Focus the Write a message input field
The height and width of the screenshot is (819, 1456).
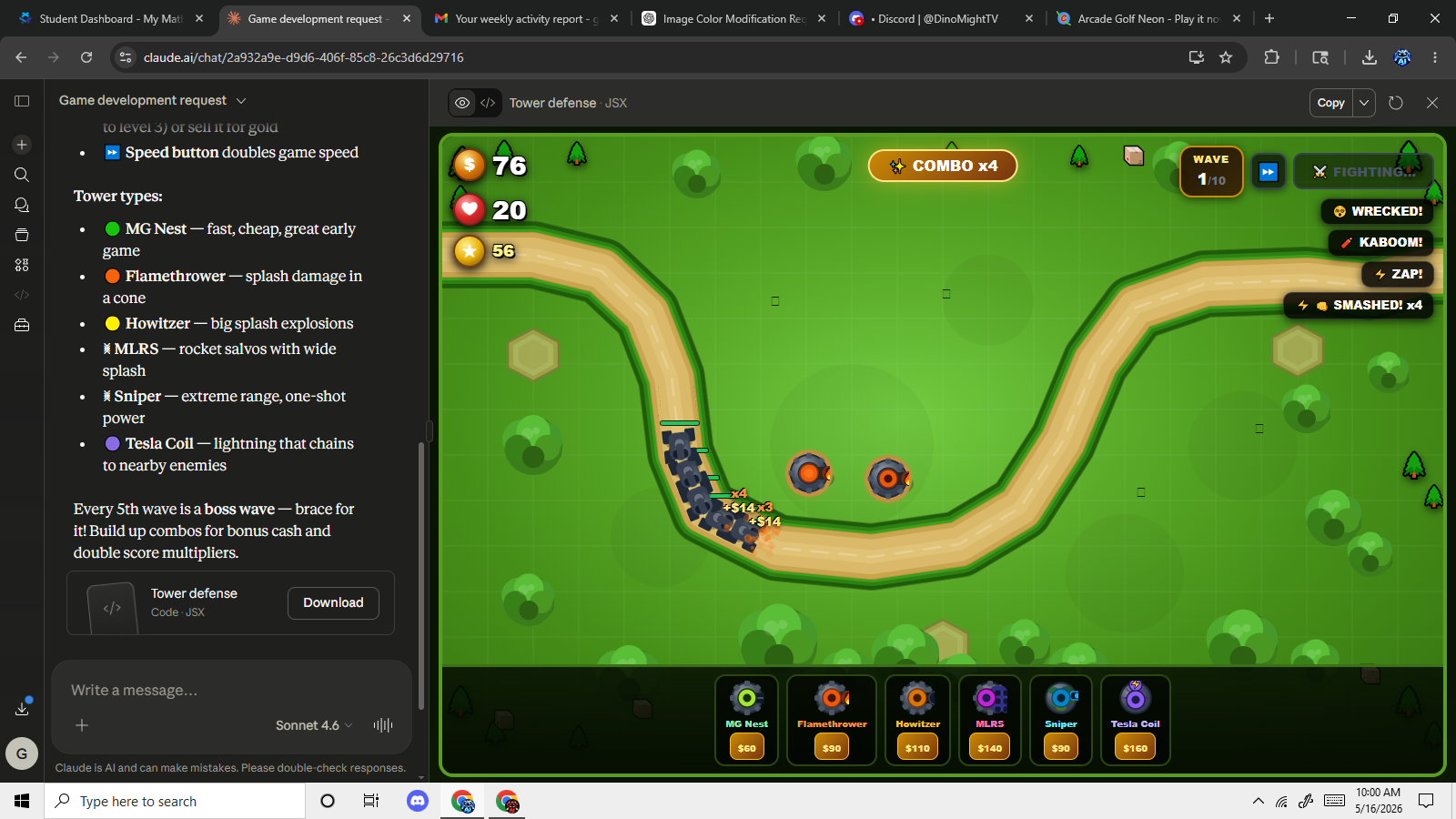[x=231, y=690]
